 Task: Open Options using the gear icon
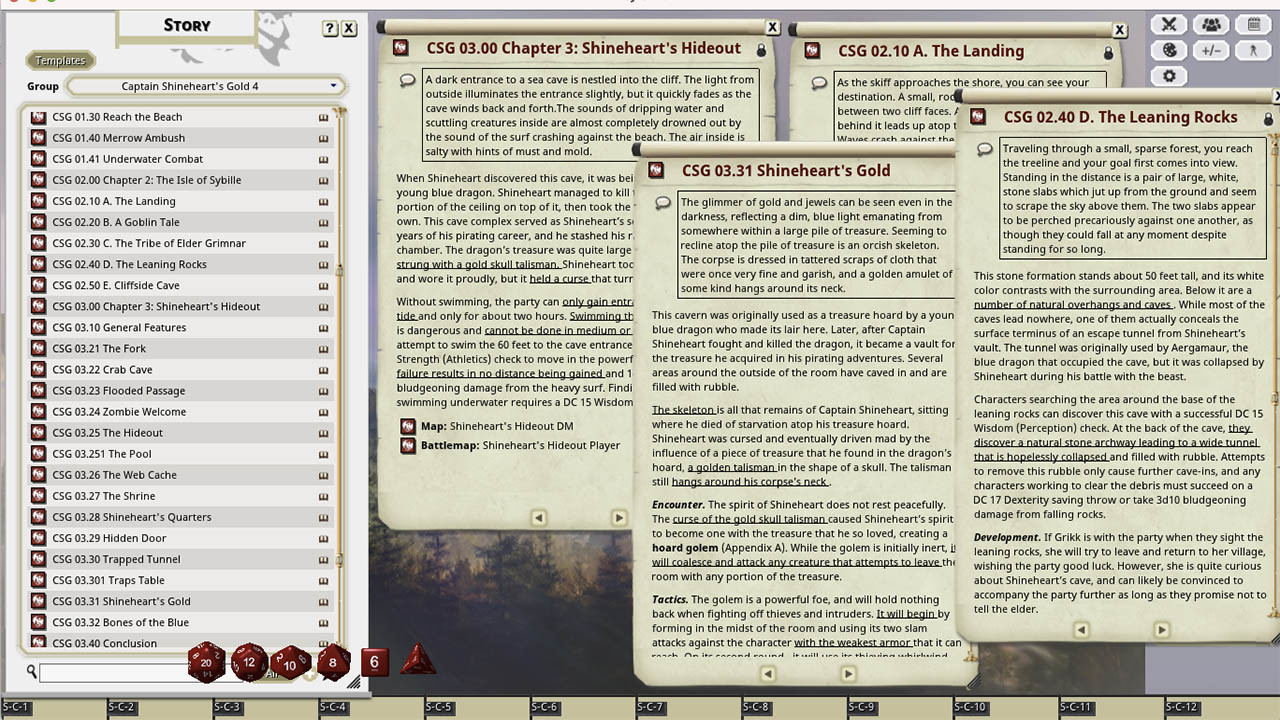tap(1168, 75)
